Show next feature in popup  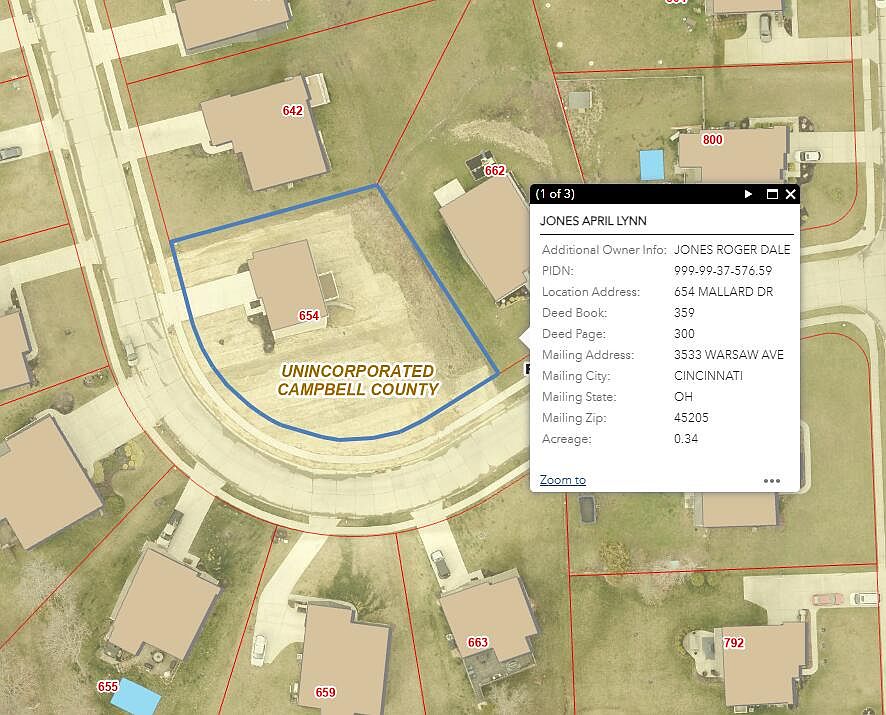749,194
